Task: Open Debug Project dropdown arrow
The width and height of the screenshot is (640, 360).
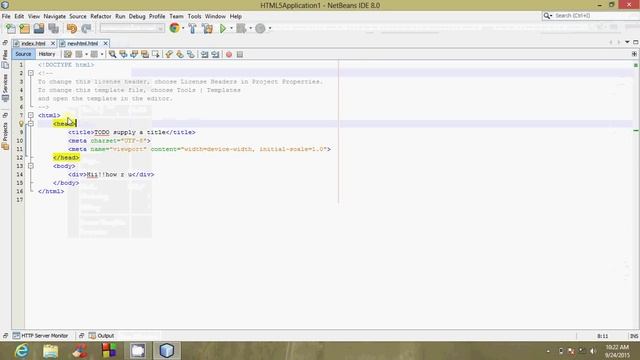Action: click(250, 28)
